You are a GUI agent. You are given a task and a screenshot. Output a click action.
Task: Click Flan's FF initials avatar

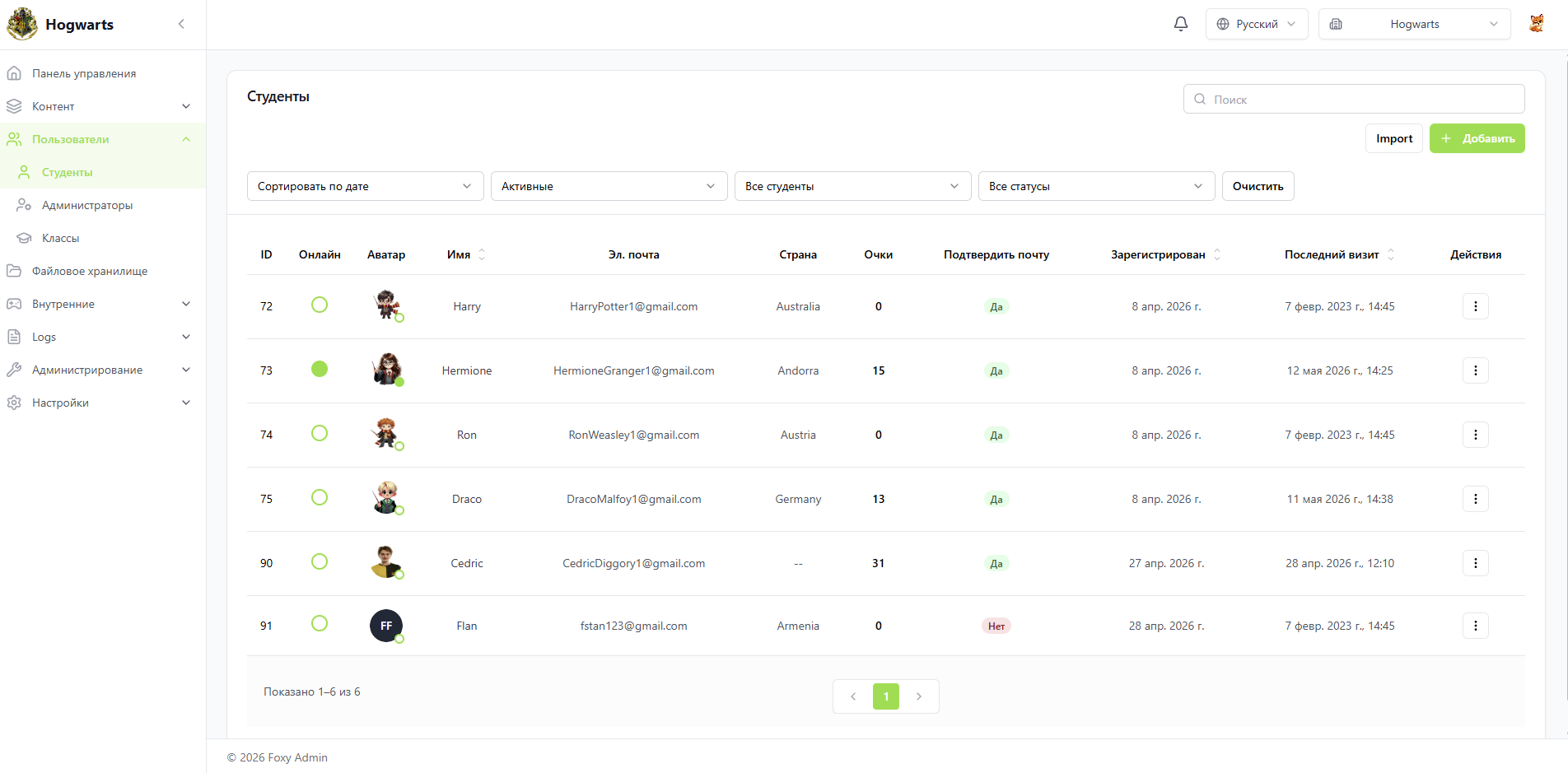point(386,626)
